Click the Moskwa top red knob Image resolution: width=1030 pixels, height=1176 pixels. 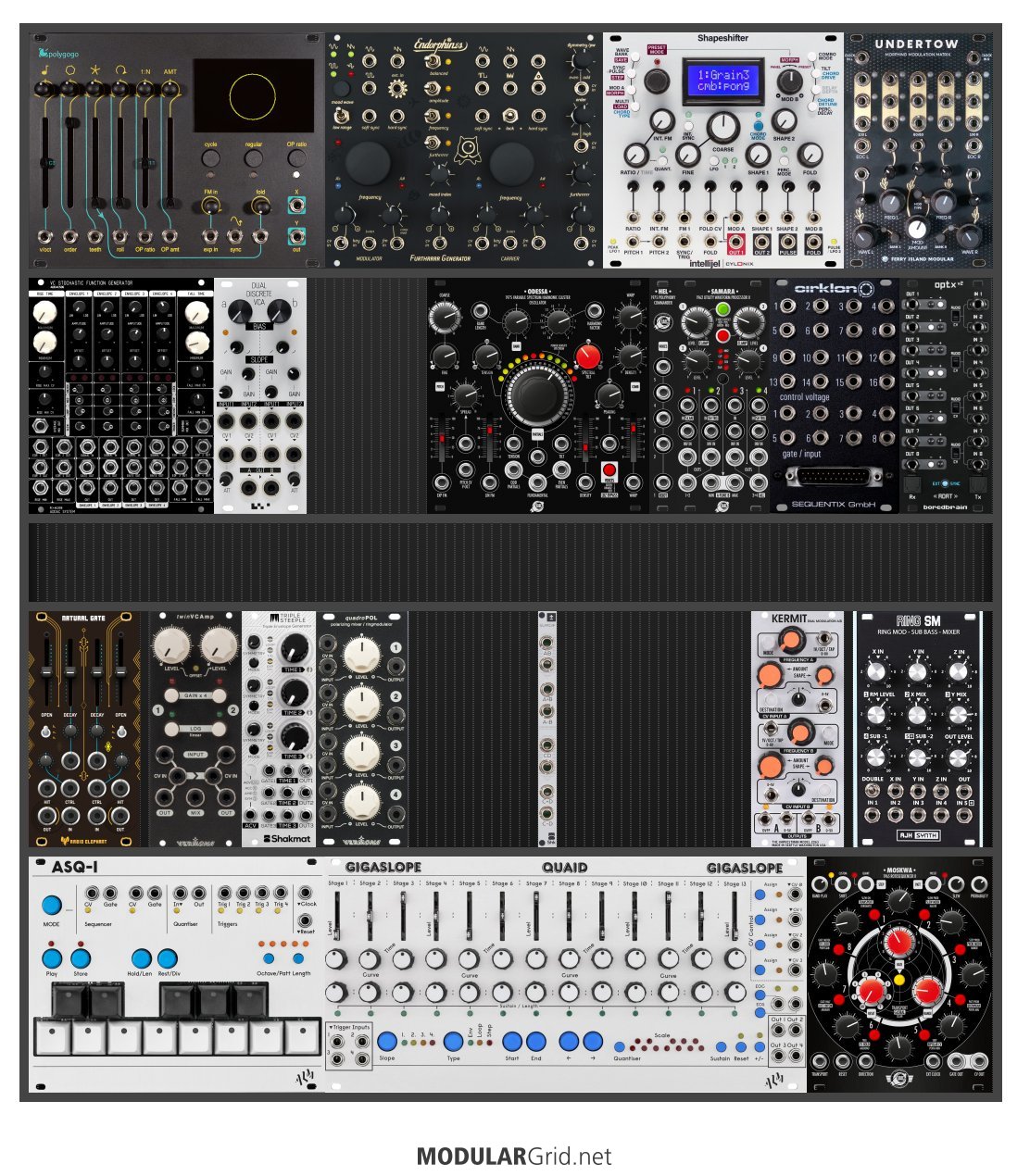pos(898,942)
